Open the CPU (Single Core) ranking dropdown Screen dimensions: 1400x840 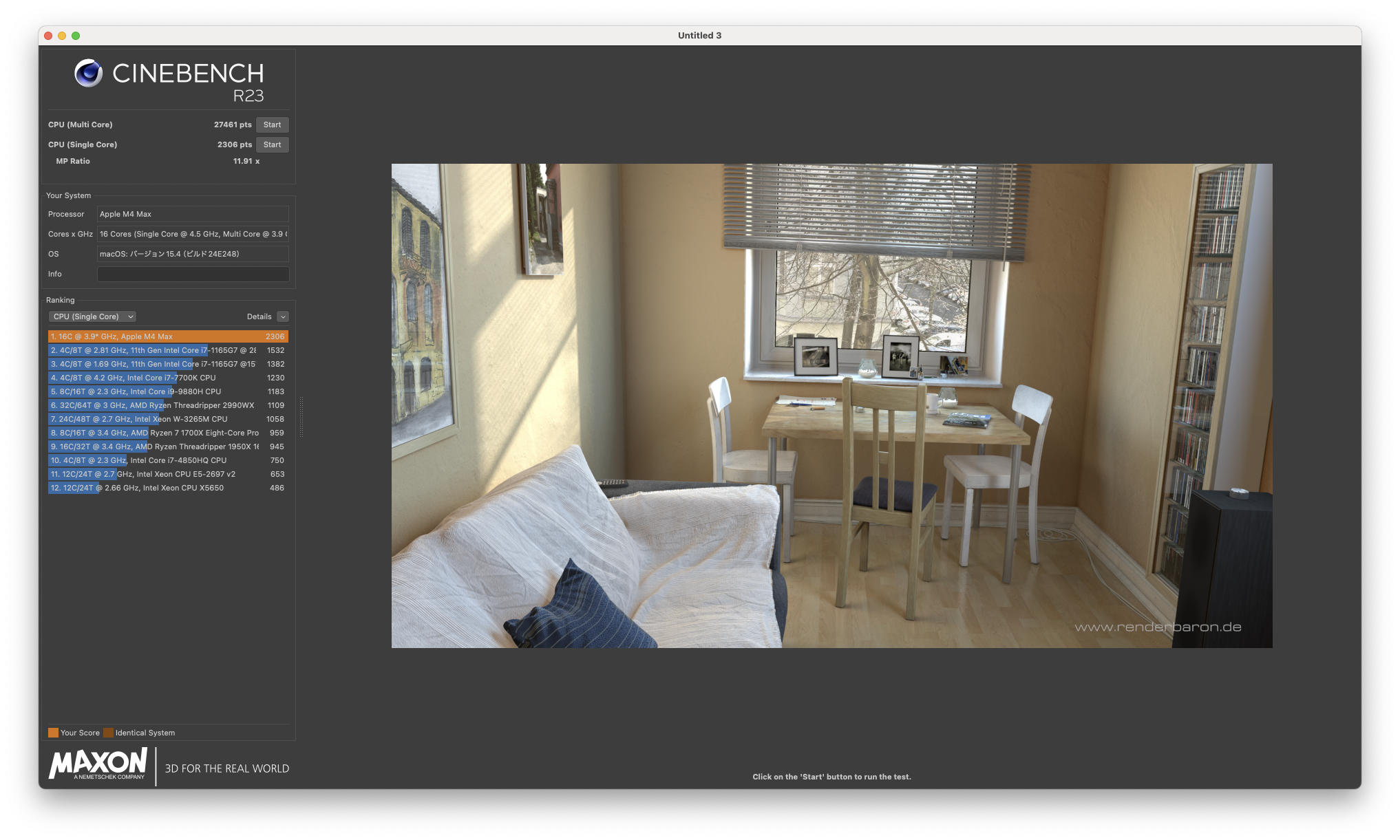pos(93,316)
